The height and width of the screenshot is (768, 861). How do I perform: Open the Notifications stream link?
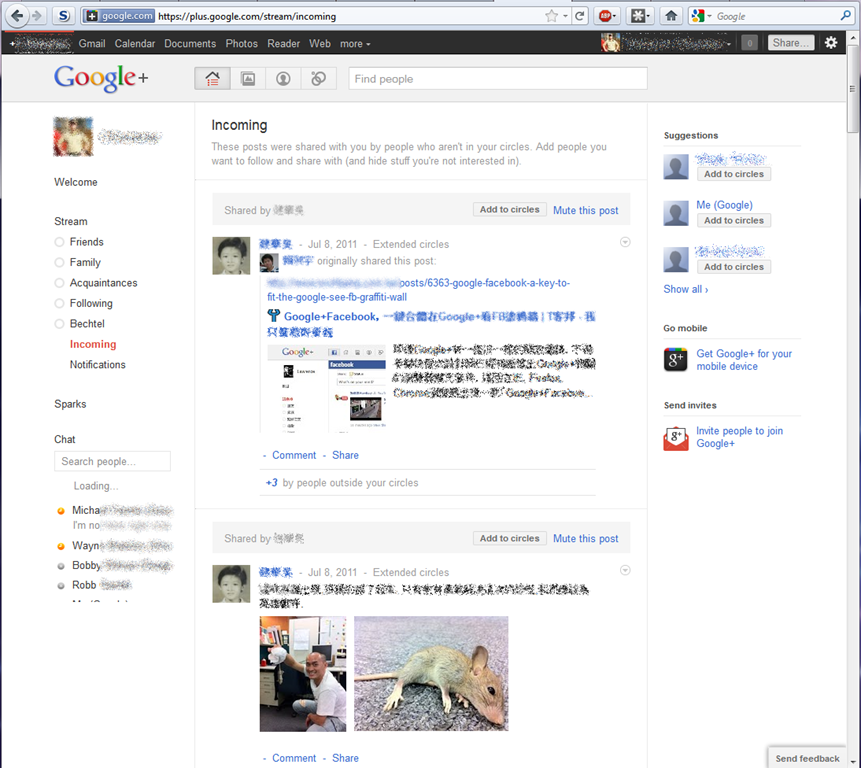[97, 365]
